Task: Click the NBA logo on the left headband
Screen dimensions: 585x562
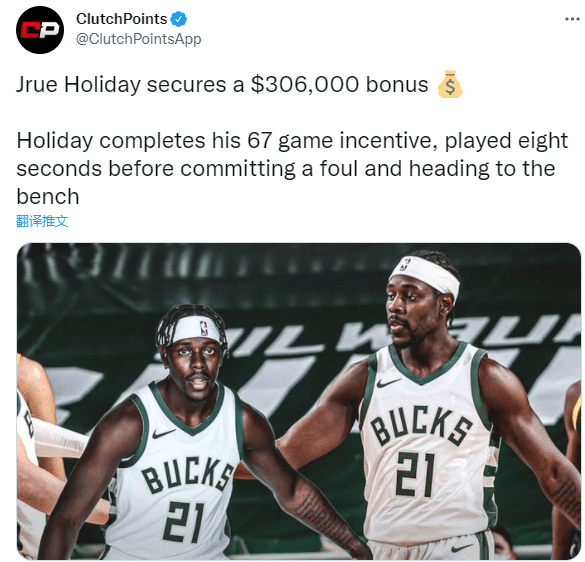Action: [204, 328]
